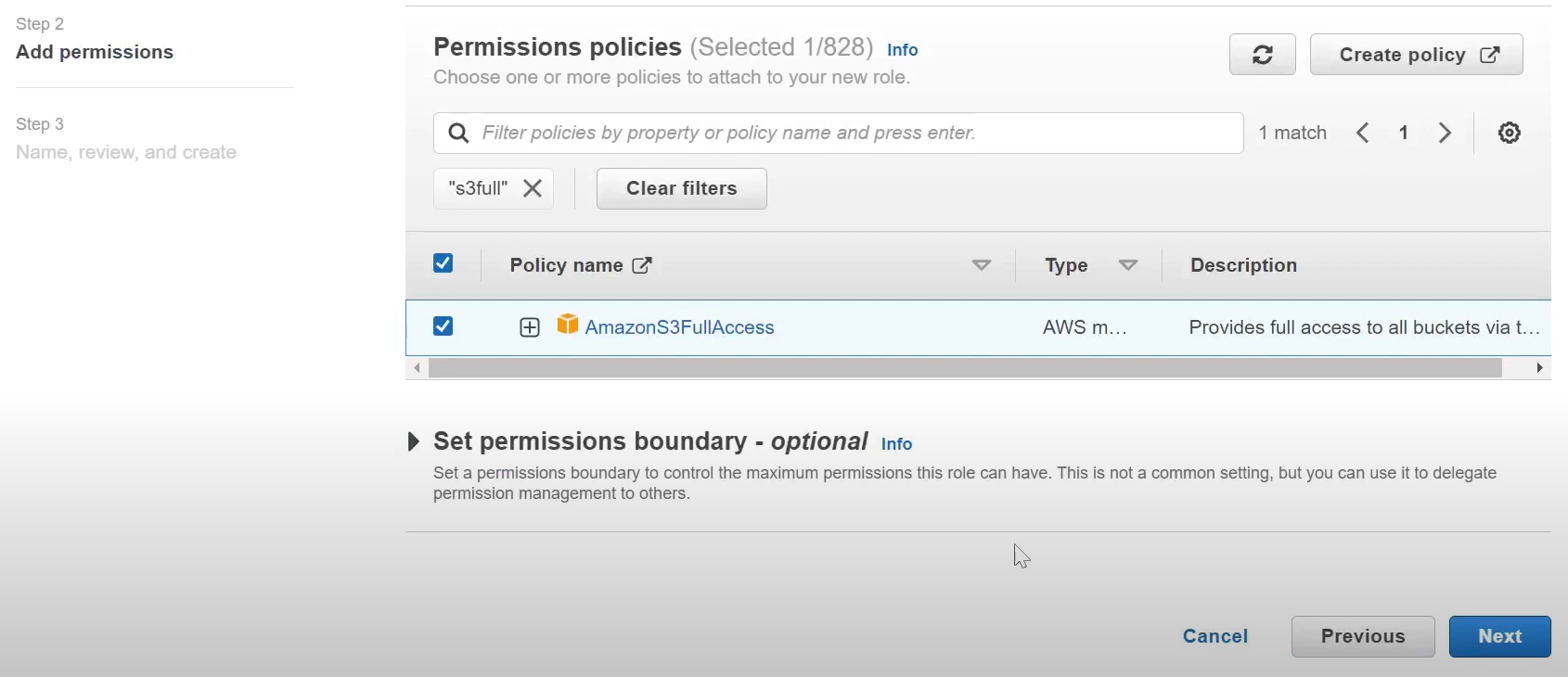Click the Next button
1568x677 pixels.
pos(1499,636)
